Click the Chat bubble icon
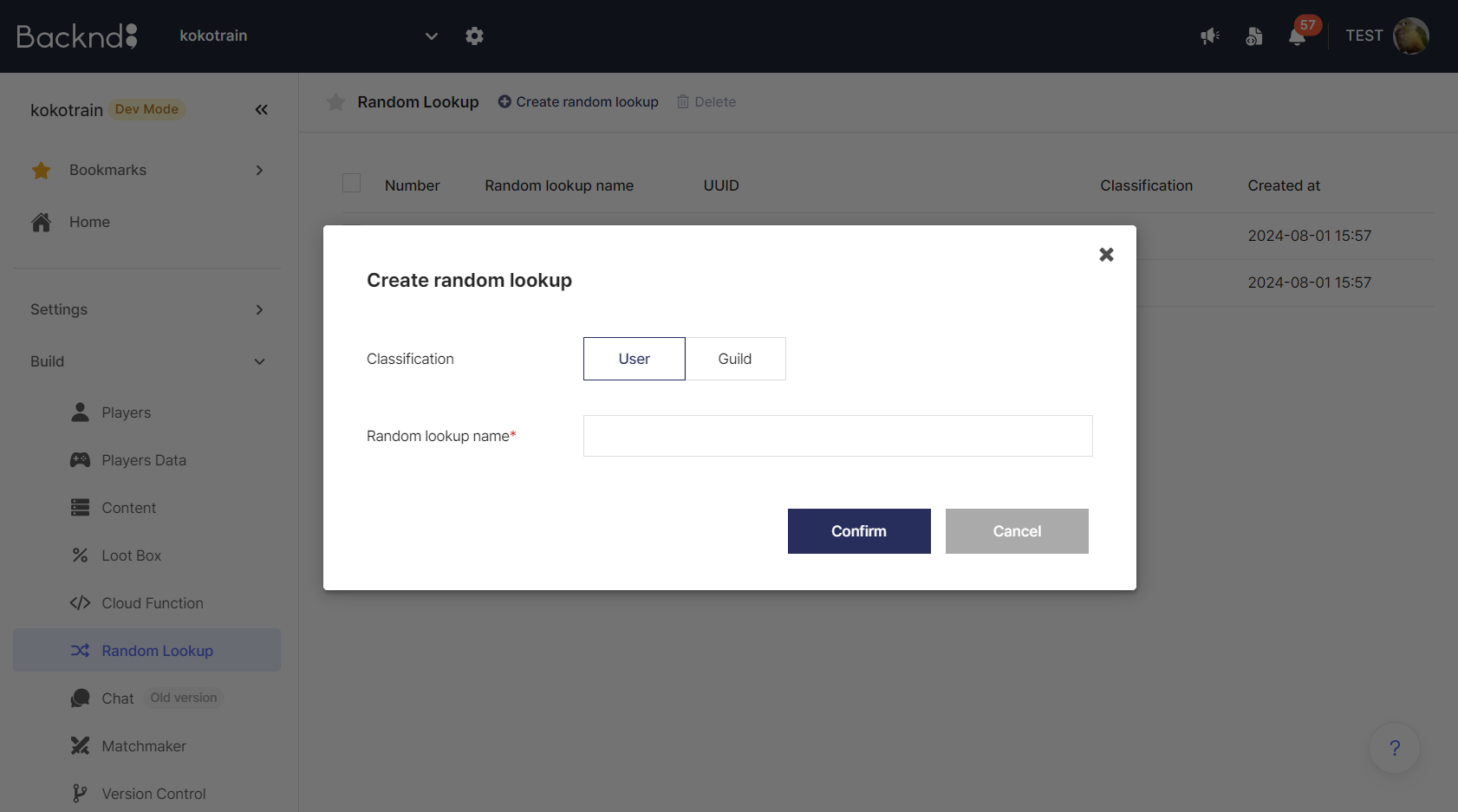1458x812 pixels. coord(80,698)
